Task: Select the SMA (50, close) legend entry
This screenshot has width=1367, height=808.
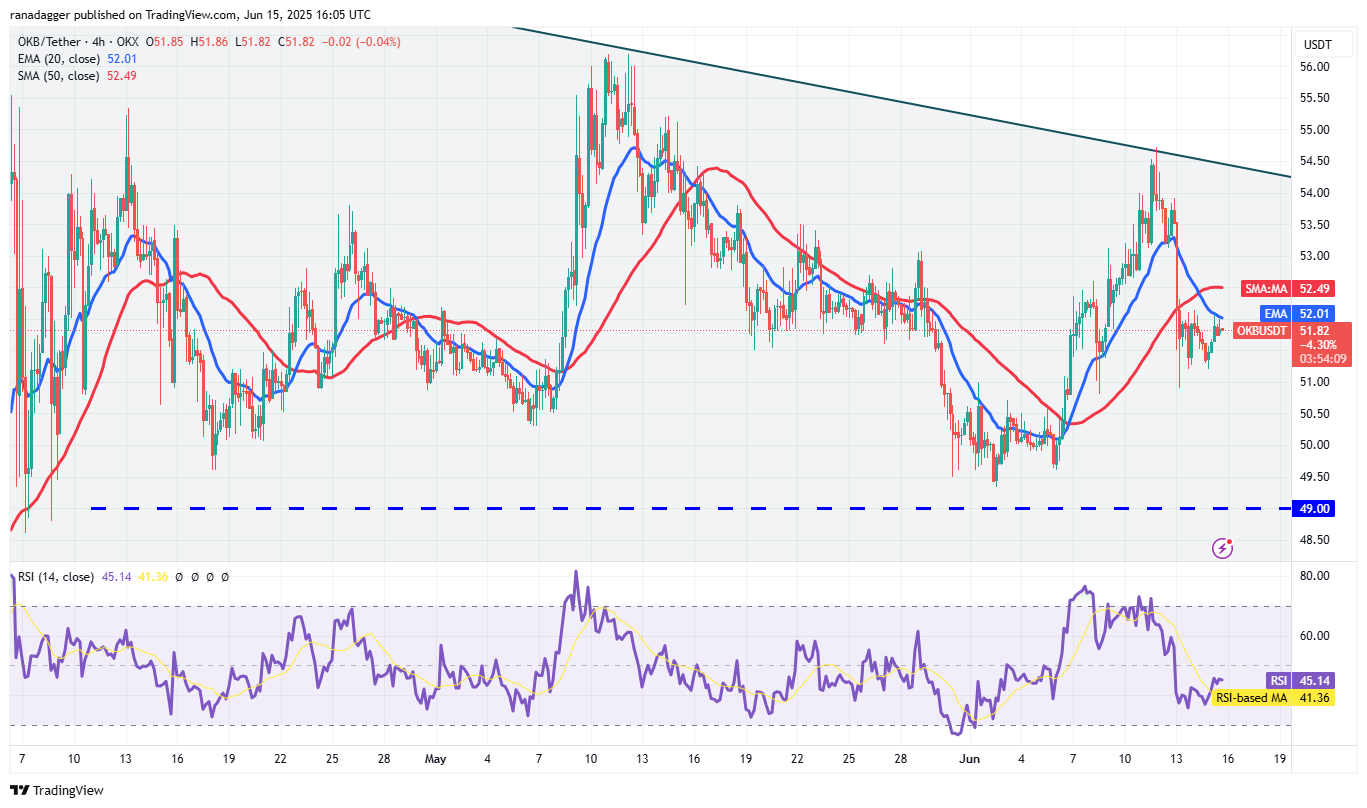Action: [56, 76]
